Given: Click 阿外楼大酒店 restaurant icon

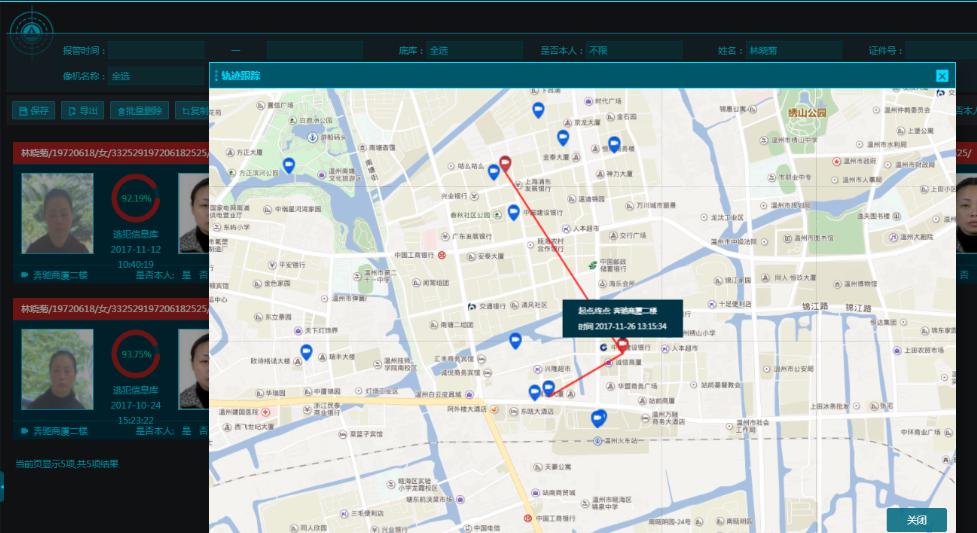Looking at the screenshot, I should (494, 410).
